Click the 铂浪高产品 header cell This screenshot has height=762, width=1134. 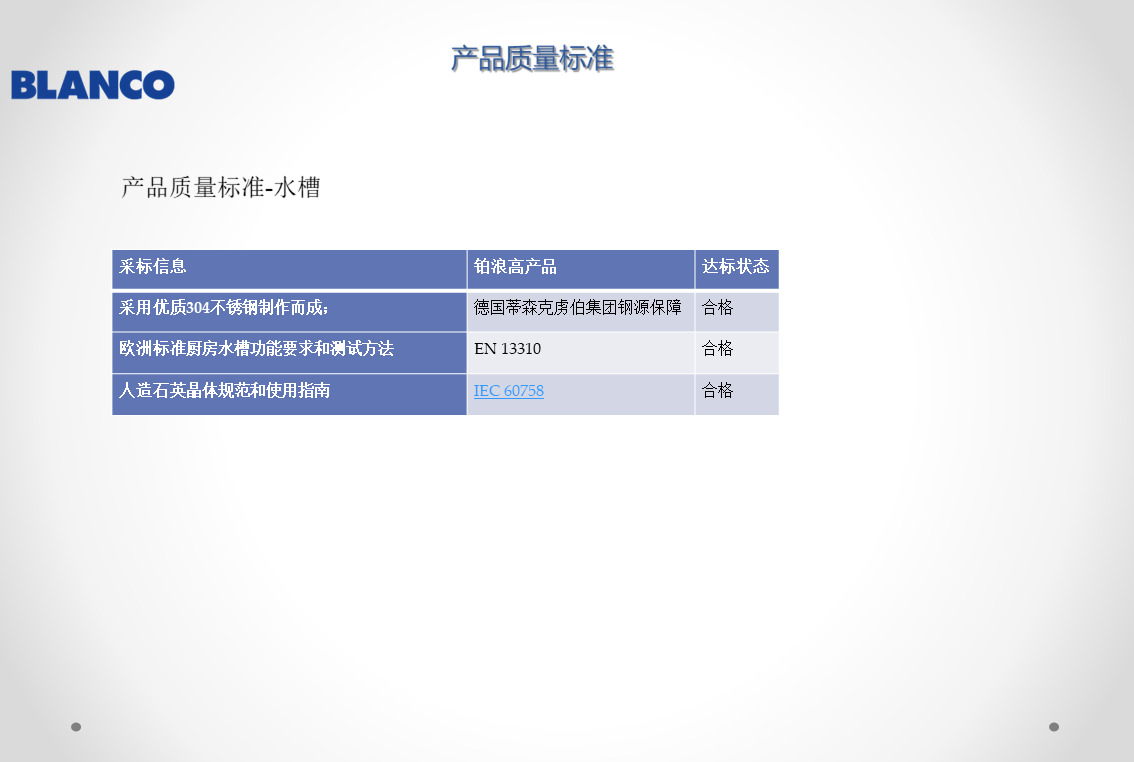(x=581, y=270)
